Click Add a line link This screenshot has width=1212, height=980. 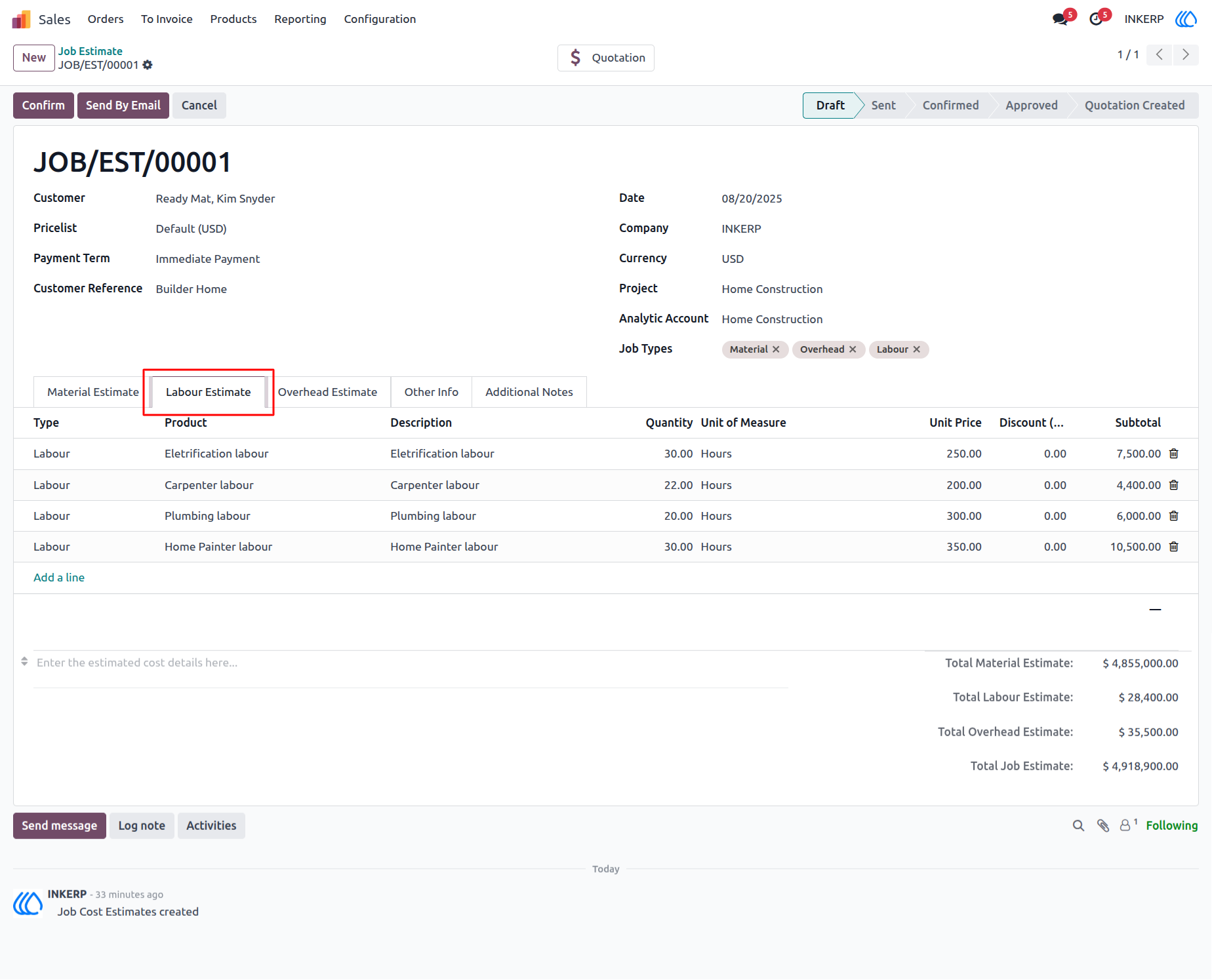[x=59, y=578]
